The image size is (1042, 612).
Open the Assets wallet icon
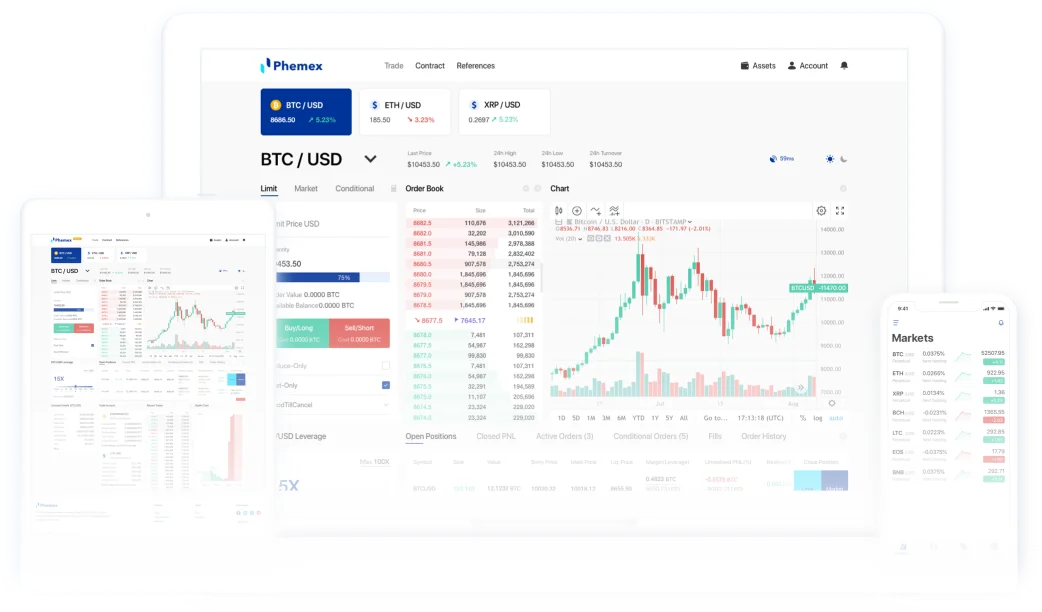pyautogui.click(x=745, y=66)
